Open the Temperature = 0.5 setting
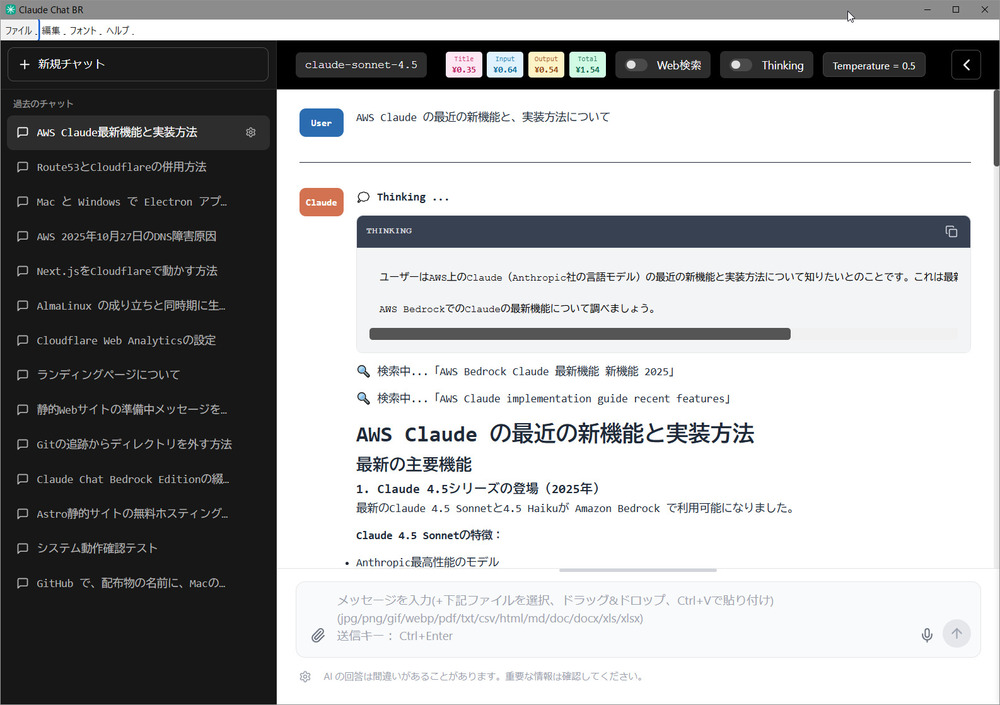The image size is (1000, 705). click(x=873, y=65)
